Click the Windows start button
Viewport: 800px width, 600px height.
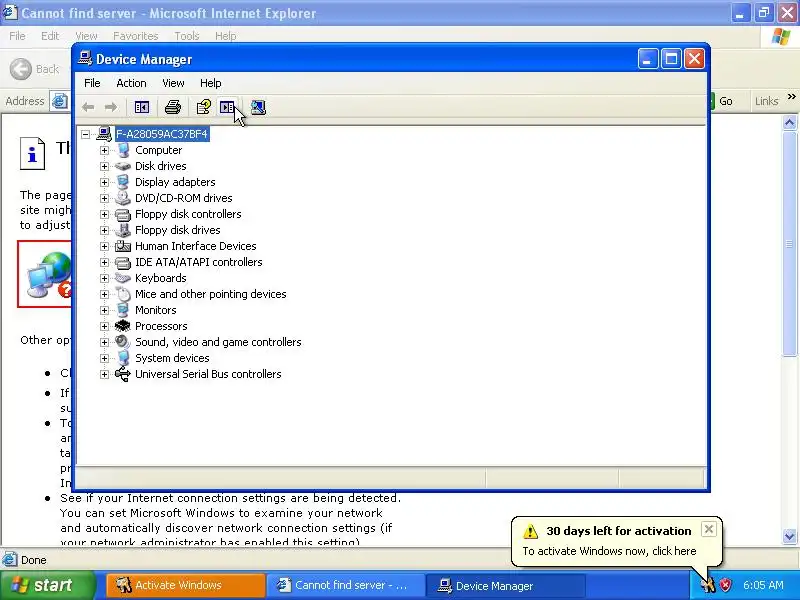tap(47, 585)
